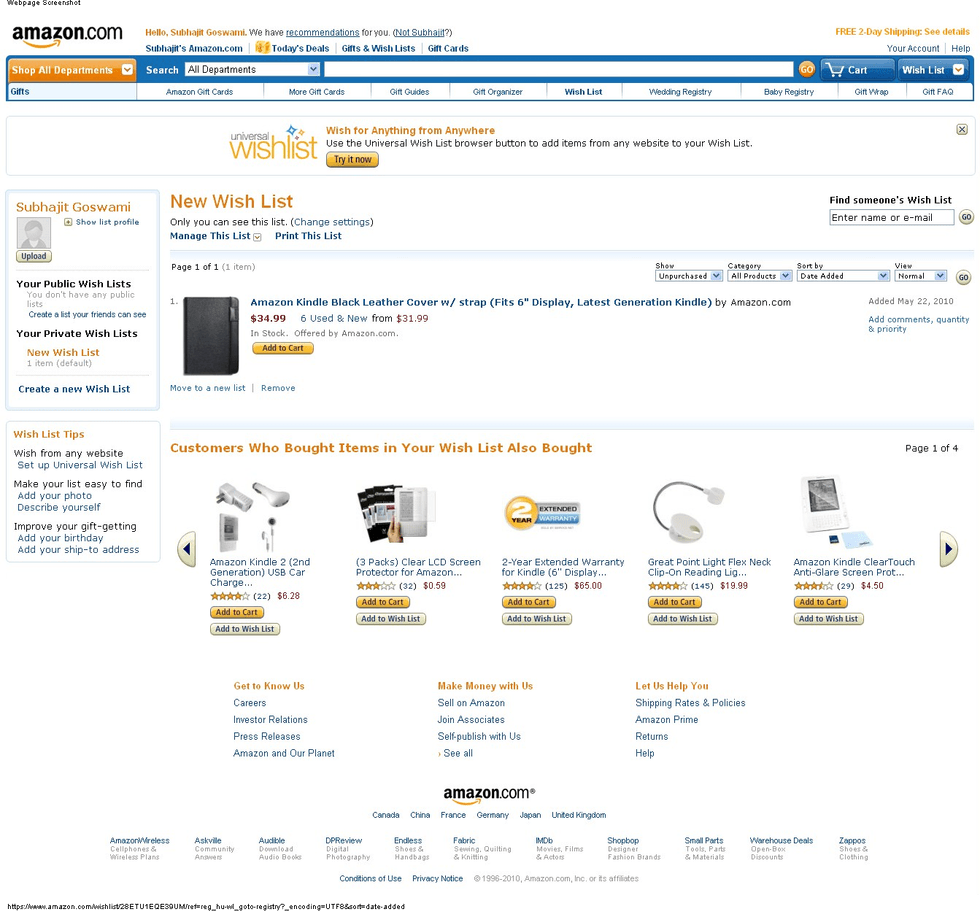Click the carousel next arrow
The image size is (980, 911).
point(948,549)
